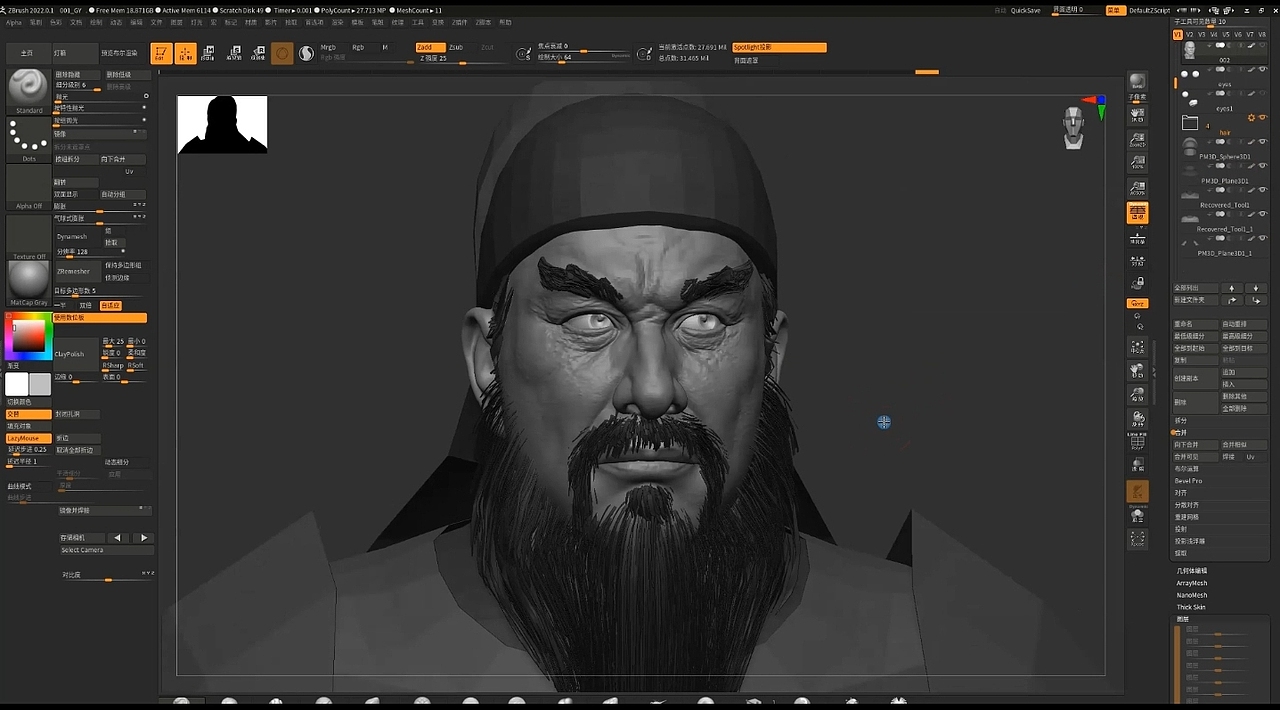The width and height of the screenshot is (1280, 710).
Task: Toggle Zadd sculpting mode
Action: point(430,47)
